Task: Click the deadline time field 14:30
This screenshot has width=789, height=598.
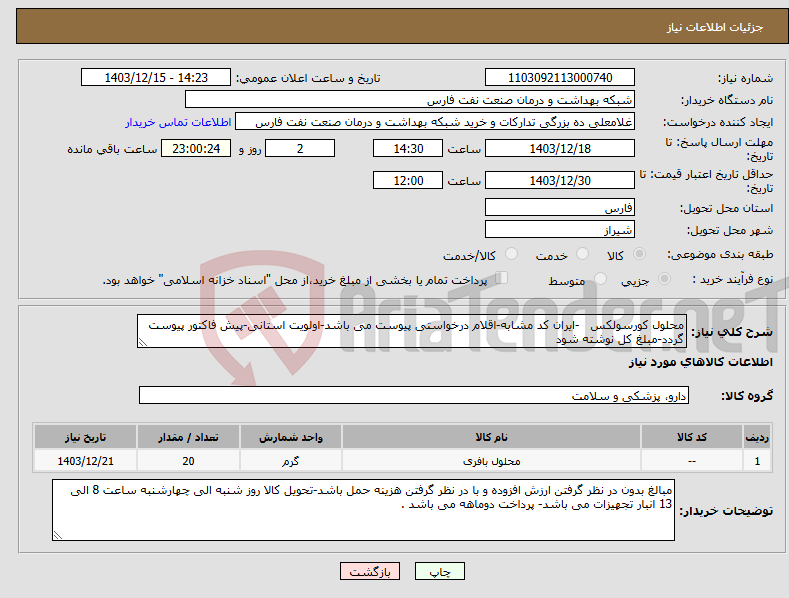Action: 408,148
